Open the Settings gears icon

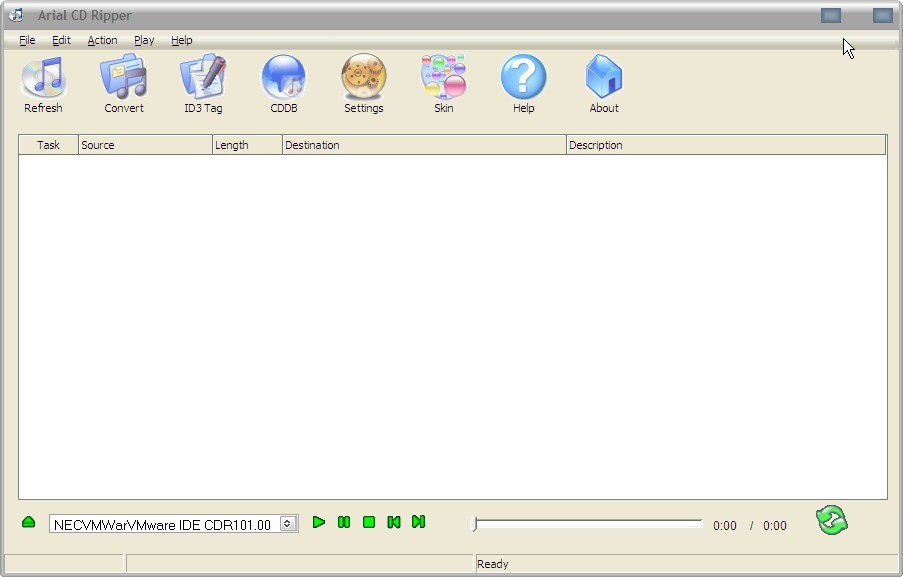pos(363,83)
